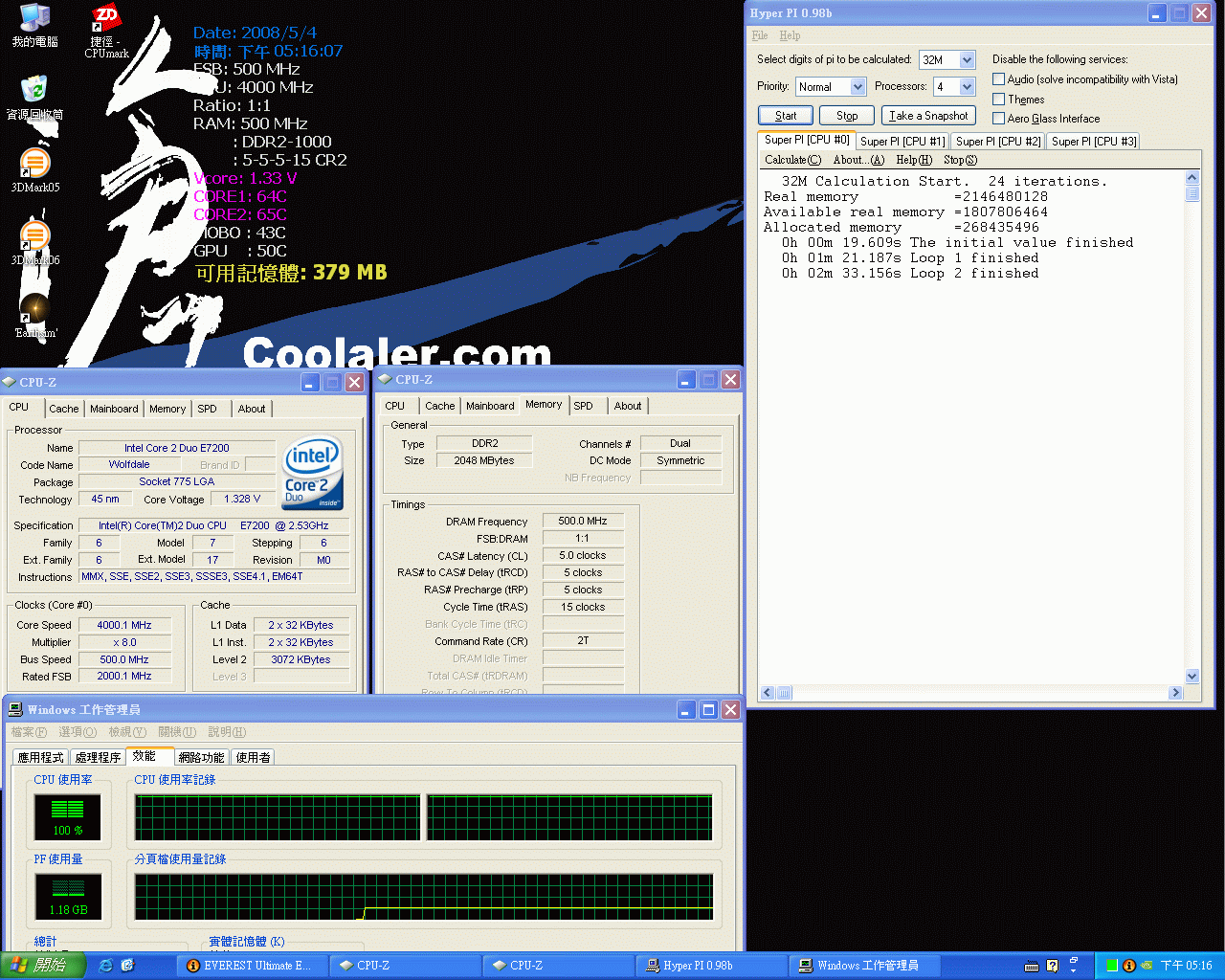The image size is (1225, 980).
Task: Open the My Computer (我的電腦) desktop icon
Action: (34, 25)
